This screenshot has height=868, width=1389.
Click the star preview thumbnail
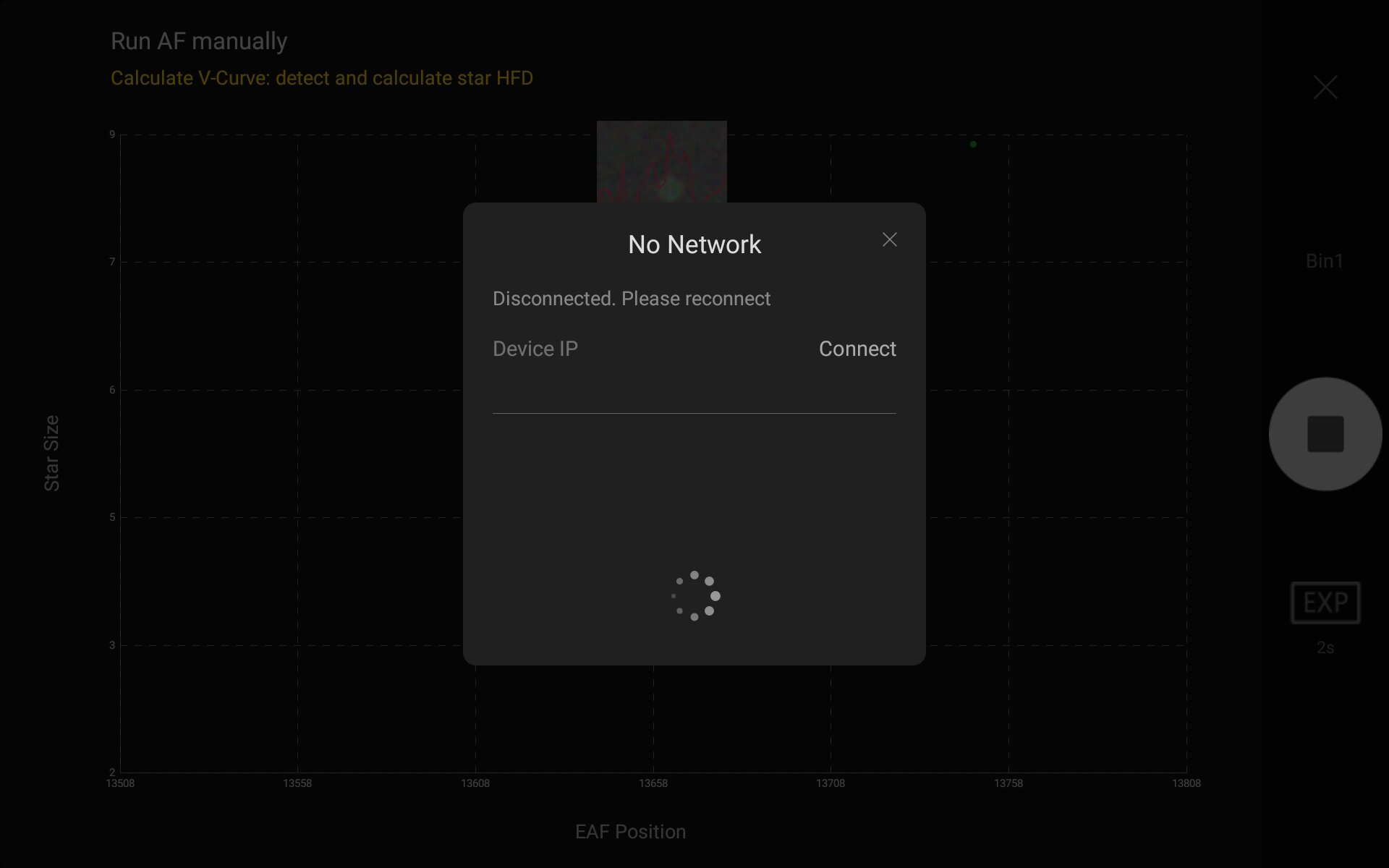coord(661,162)
